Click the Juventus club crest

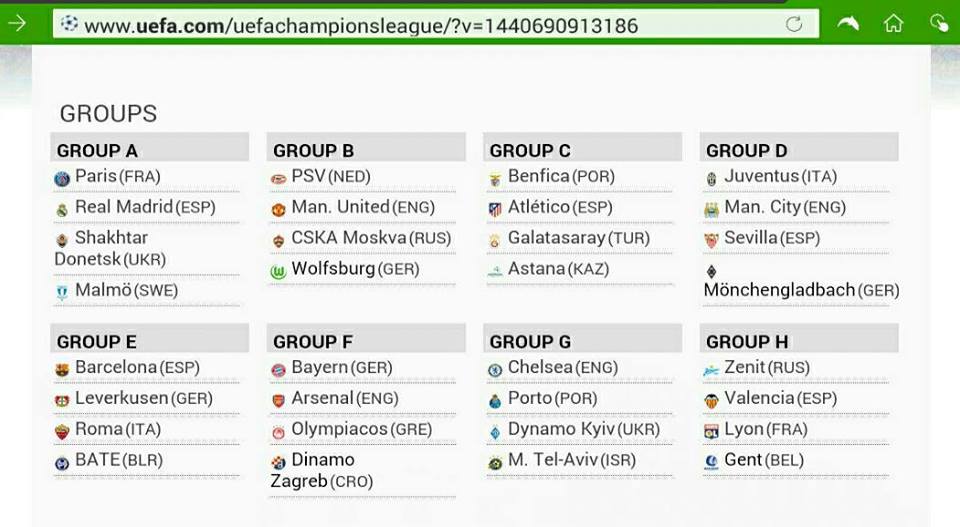click(x=711, y=179)
